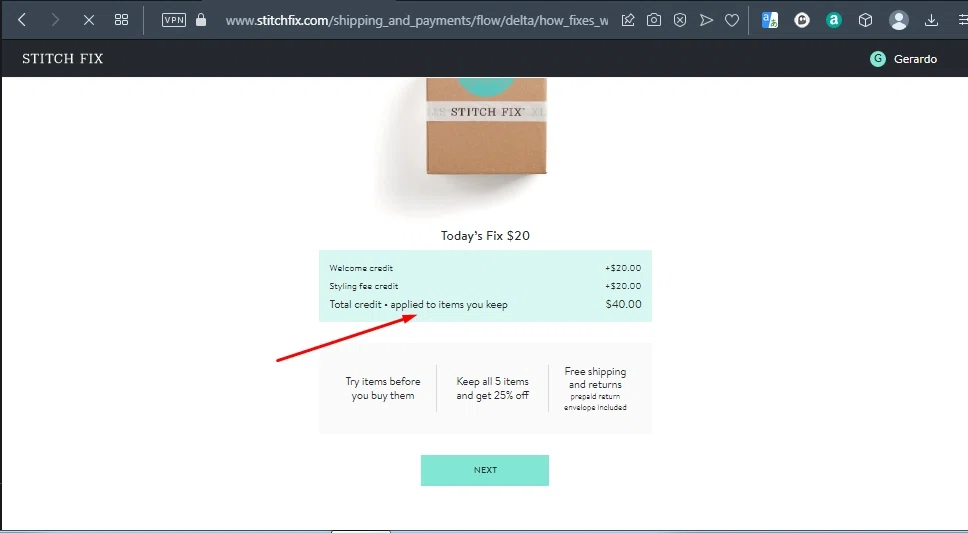
Task: Open the downloads arrow icon
Action: (932, 20)
